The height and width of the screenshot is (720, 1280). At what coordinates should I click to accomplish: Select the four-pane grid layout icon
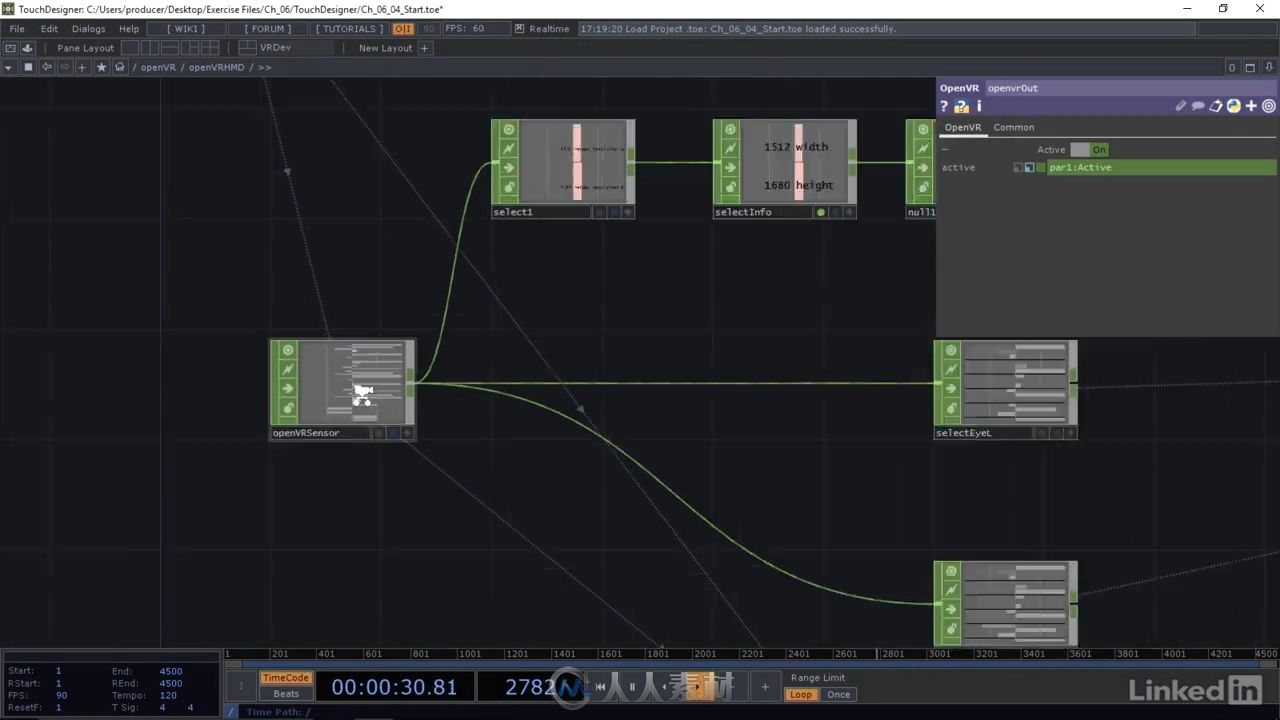[x=210, y=48]
